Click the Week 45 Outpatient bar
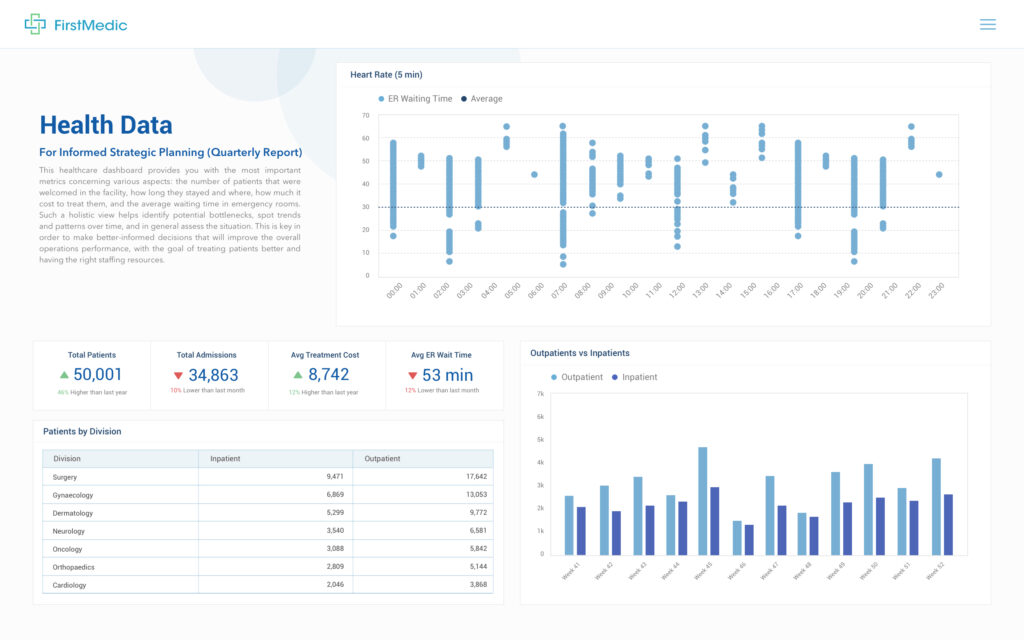 click(702, 500)
